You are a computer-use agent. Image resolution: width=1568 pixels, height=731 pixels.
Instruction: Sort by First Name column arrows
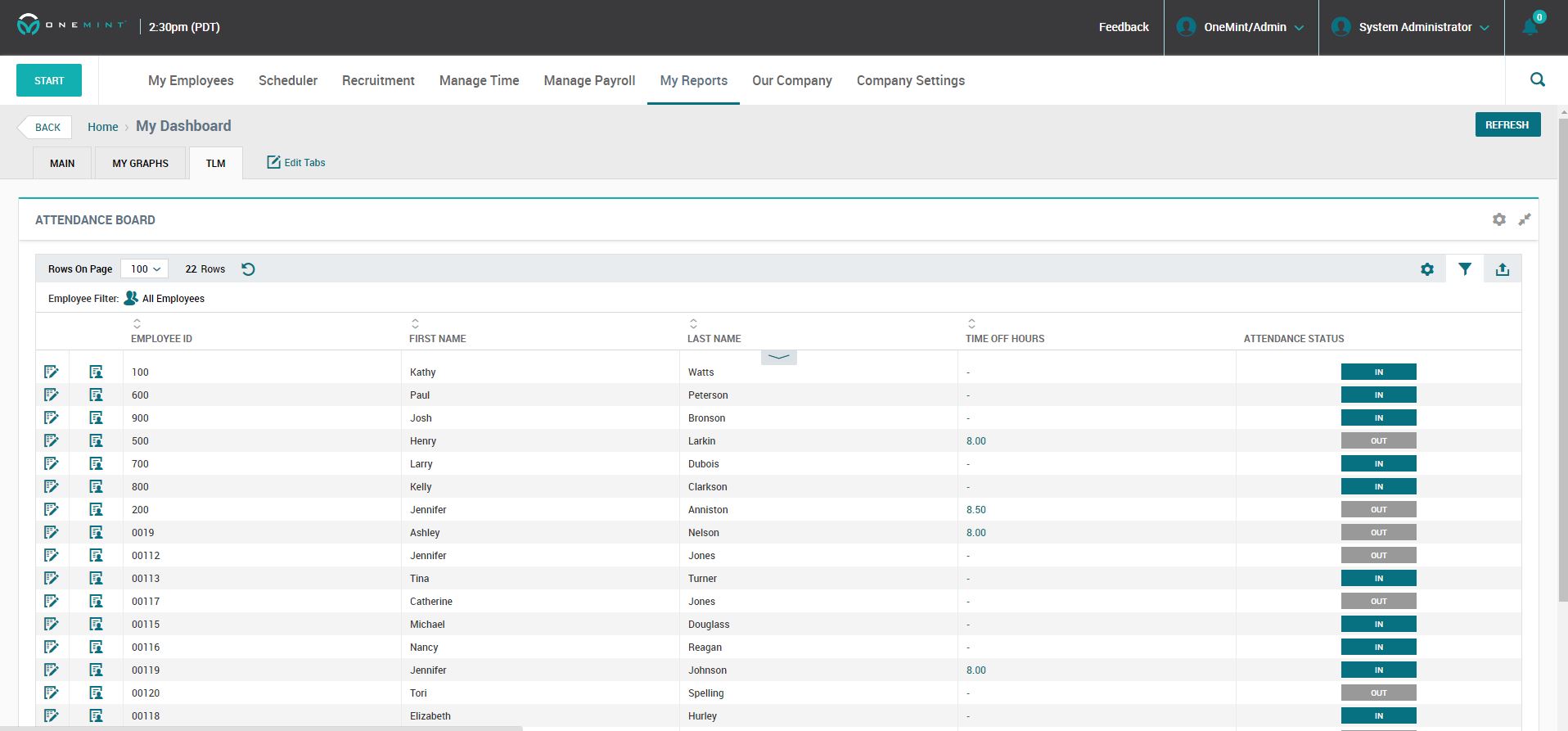point(415,324)
